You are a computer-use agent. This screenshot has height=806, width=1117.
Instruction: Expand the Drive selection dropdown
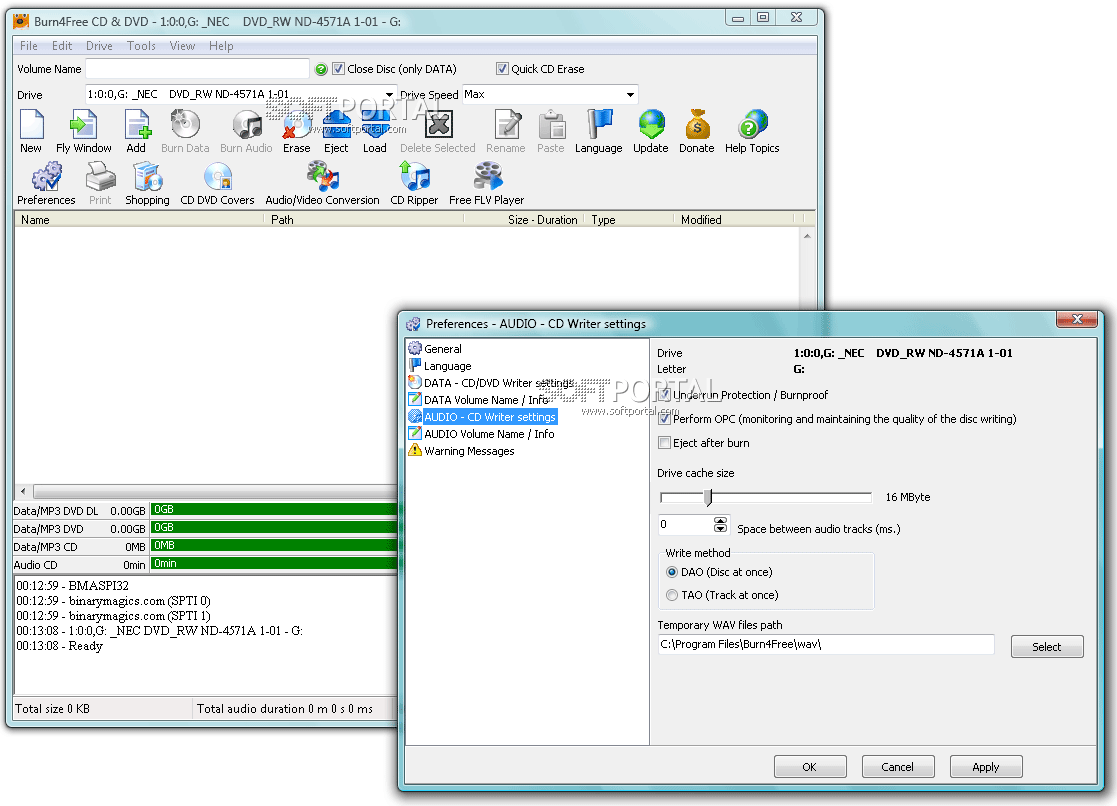390,94
